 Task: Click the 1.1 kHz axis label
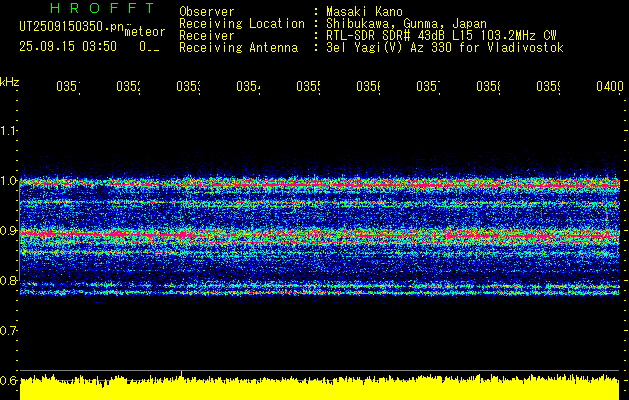tap(8, 130)
